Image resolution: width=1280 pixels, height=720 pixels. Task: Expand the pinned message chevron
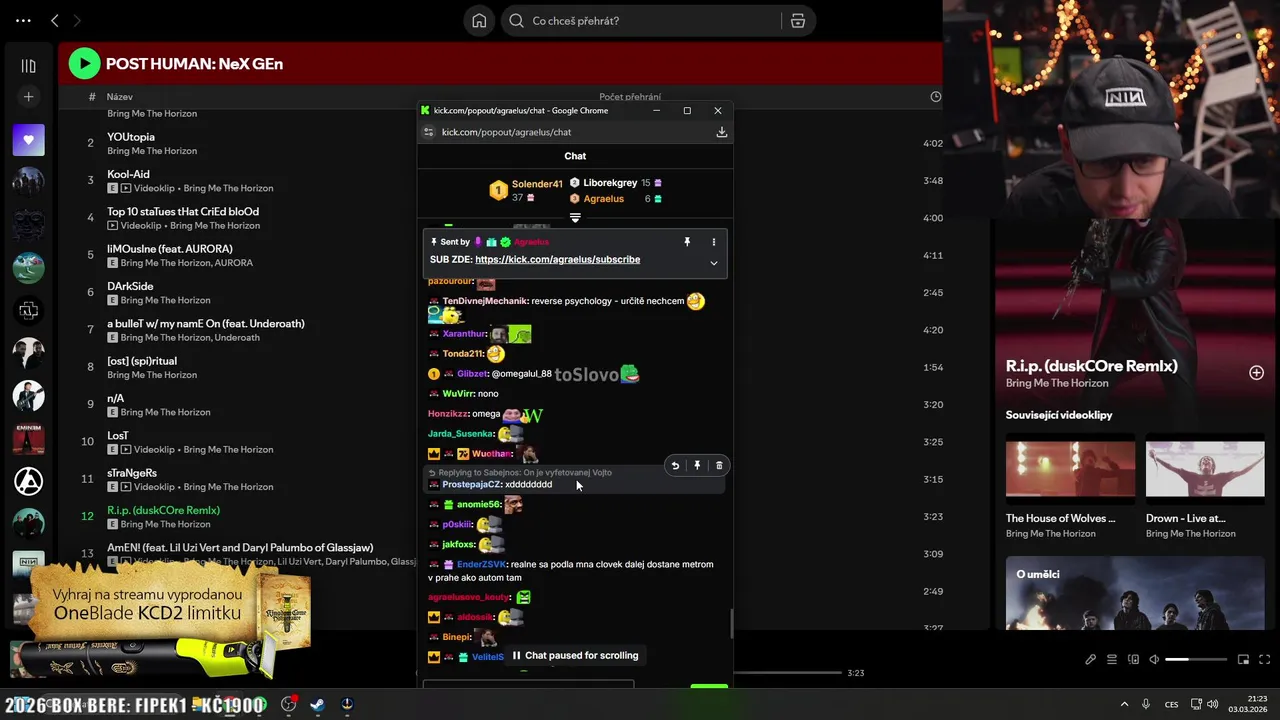pos(713,263)
